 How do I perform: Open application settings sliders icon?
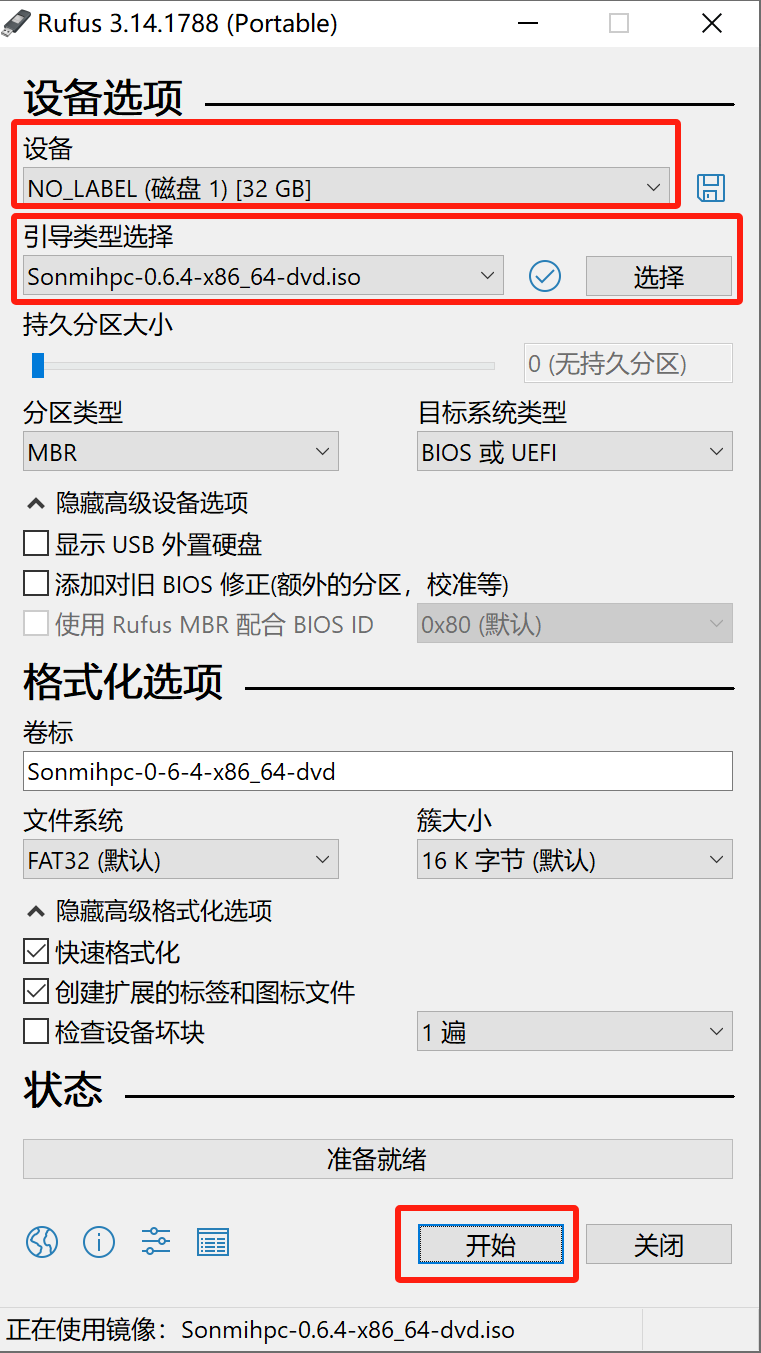coord(156,1243)
